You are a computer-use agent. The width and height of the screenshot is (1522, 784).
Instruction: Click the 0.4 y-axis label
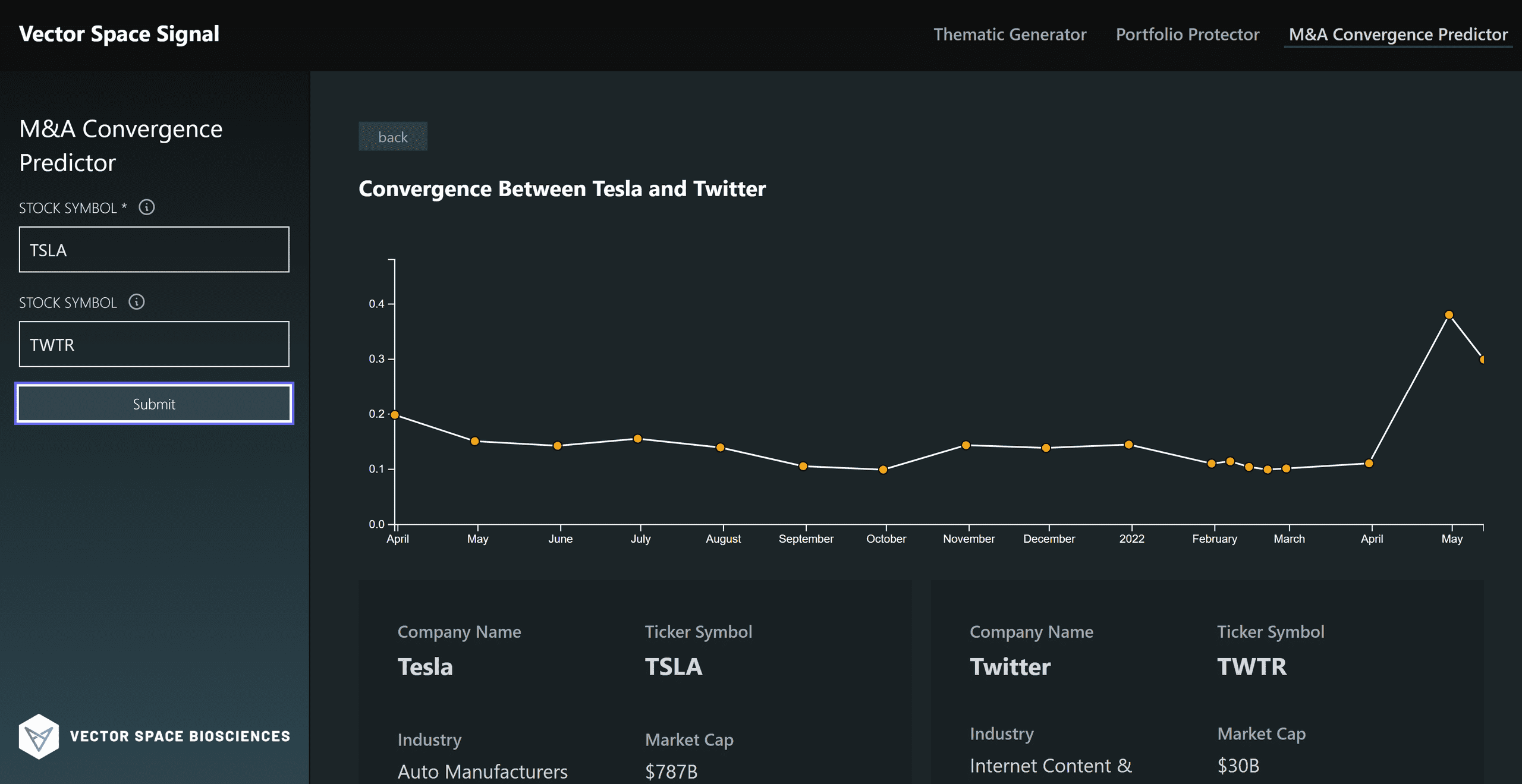pyautogui.click(x=376, y=304)
